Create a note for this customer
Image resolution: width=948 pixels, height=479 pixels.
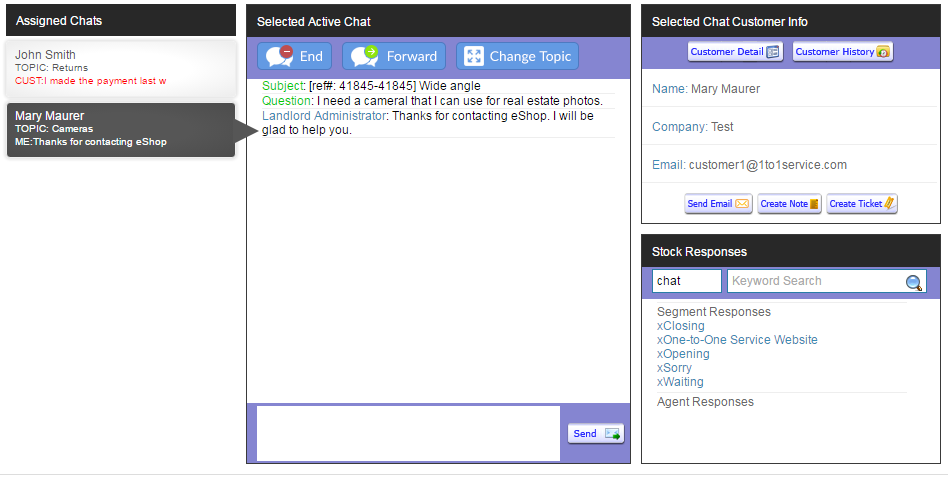coord(789,204)
